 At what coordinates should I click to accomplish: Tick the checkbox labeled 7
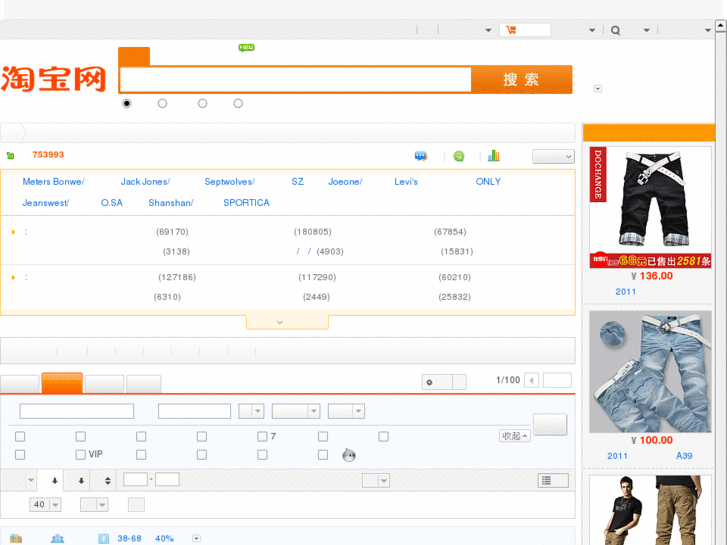coord(262,437)
